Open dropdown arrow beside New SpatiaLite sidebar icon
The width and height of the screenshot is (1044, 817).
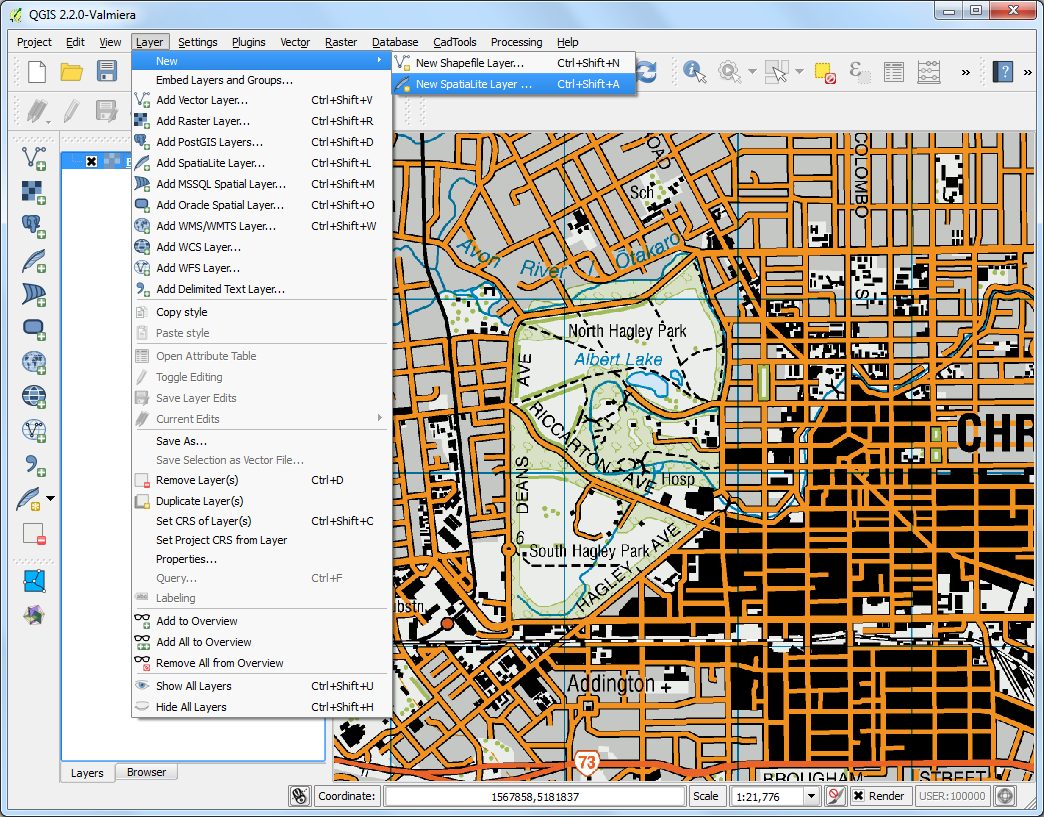51,498
